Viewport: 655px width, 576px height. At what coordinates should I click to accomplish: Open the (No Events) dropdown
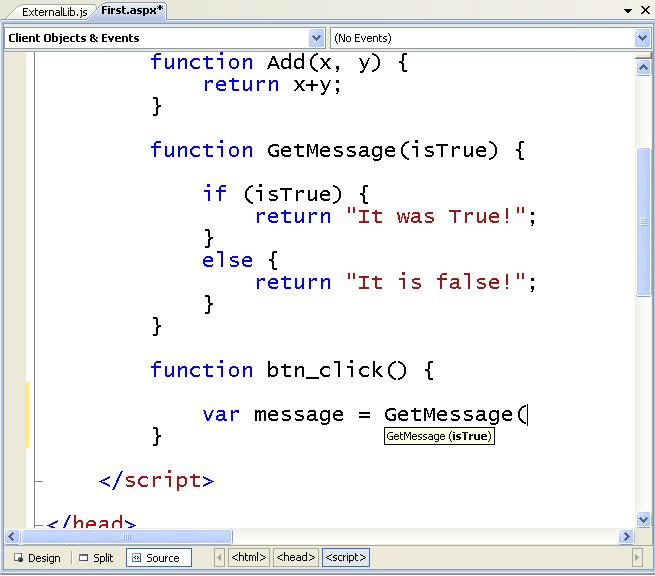[x=642, y=38]
